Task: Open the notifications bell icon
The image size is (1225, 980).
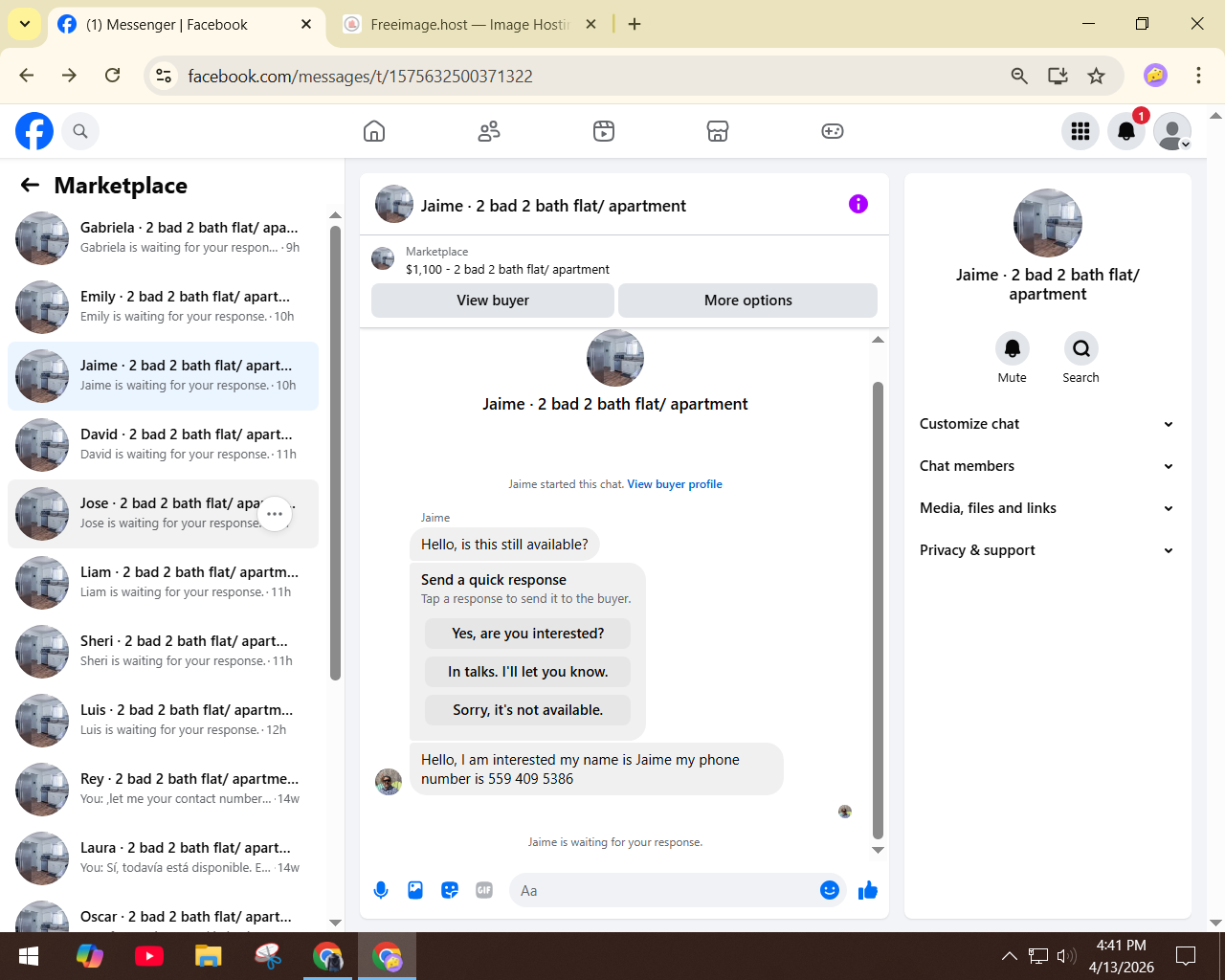Action: pyautogui.click(x=1126, y=131)
